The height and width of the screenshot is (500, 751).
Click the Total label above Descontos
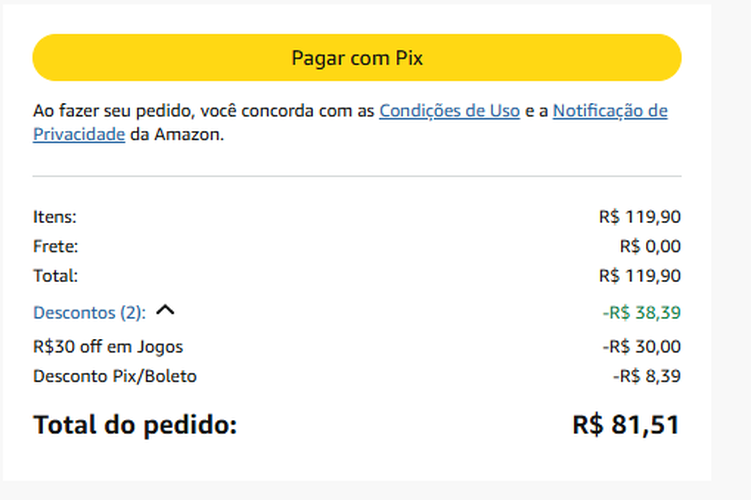55,275
